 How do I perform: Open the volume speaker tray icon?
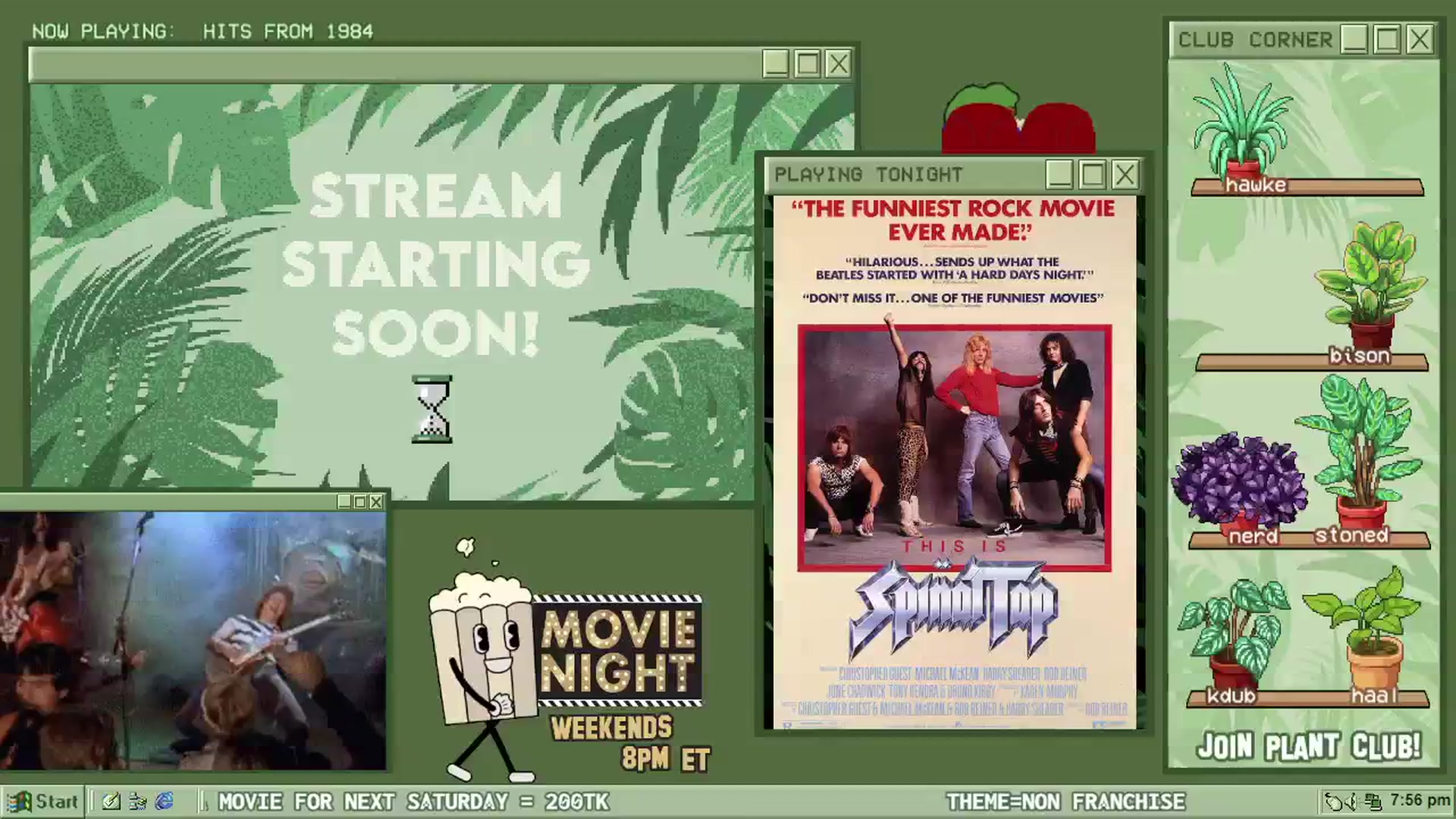(x=1351, y=802)
